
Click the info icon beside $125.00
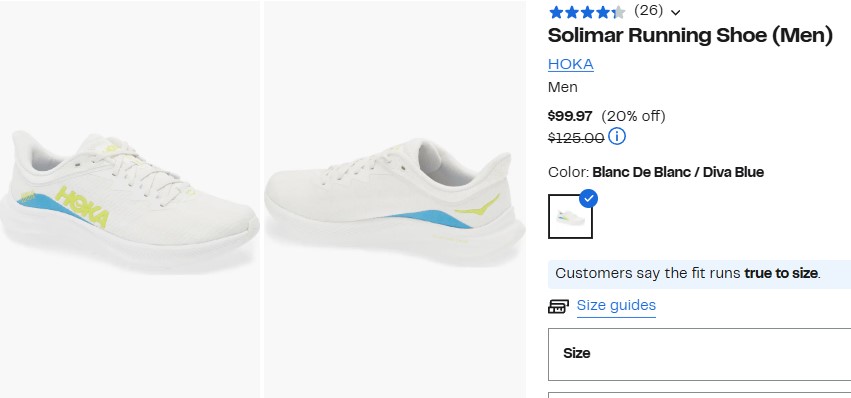pos(617,136)
